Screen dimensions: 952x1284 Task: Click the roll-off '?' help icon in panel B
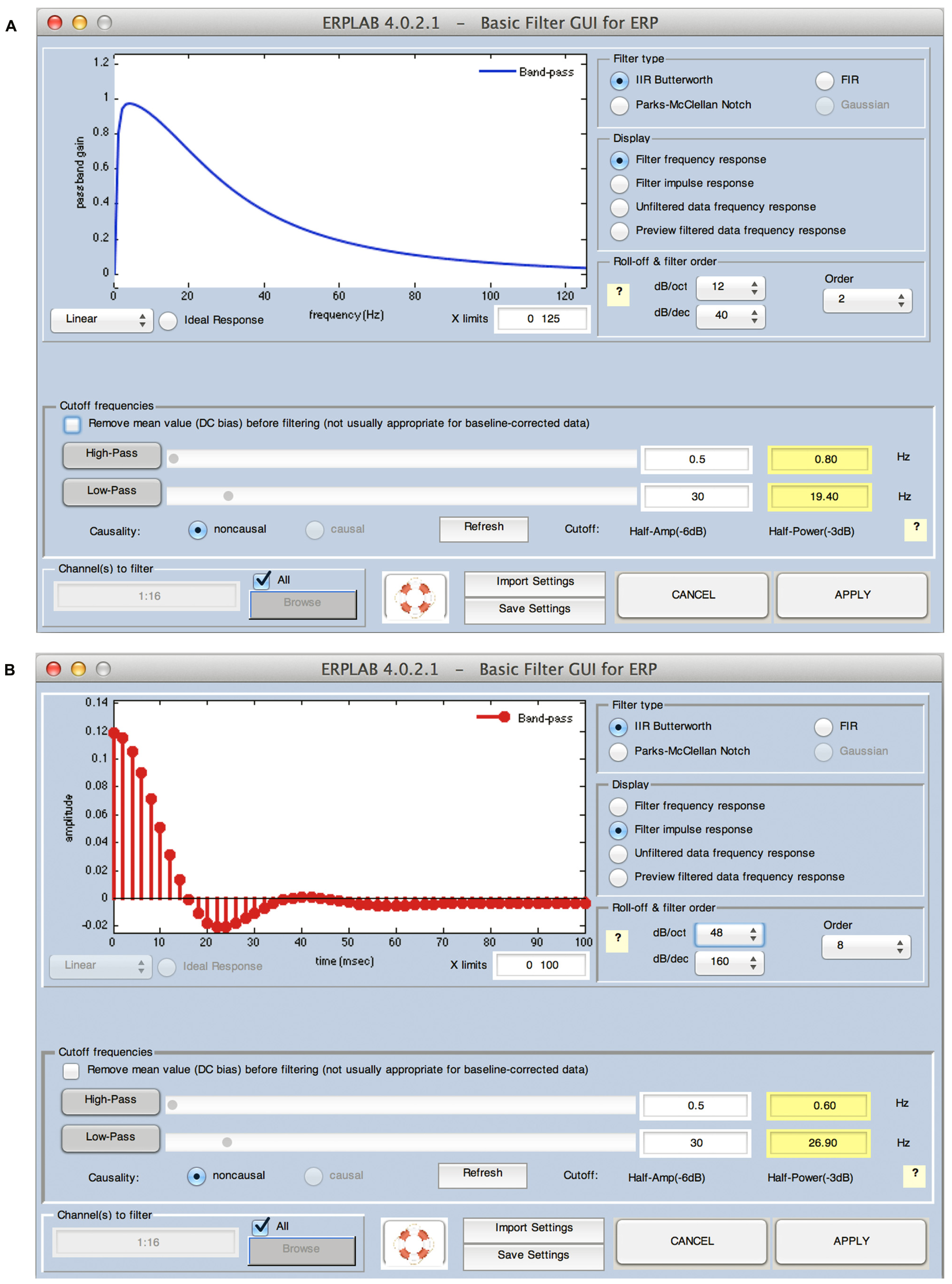tap(618, 940)
